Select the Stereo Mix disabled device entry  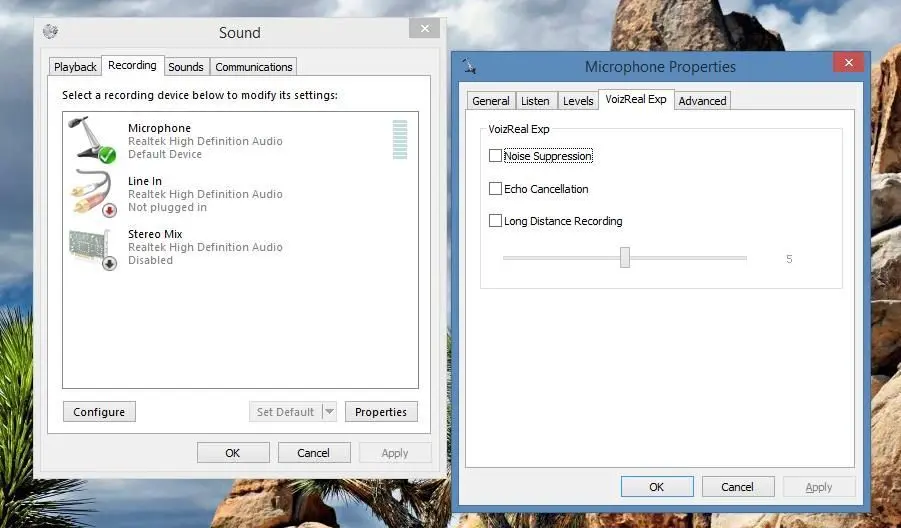click(x=240, y=247)
